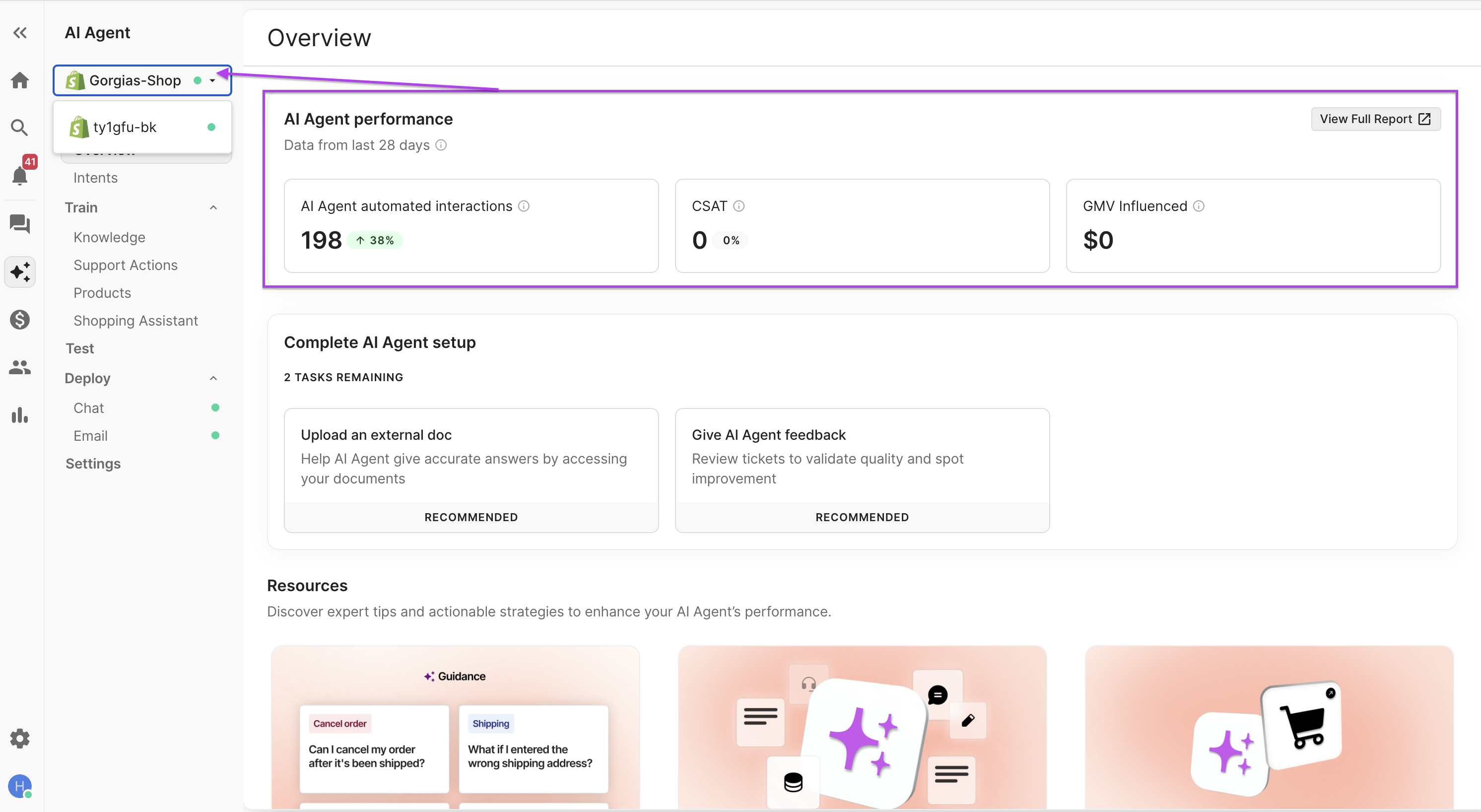Open Support Actions under Train

click(x=126, y=265)
